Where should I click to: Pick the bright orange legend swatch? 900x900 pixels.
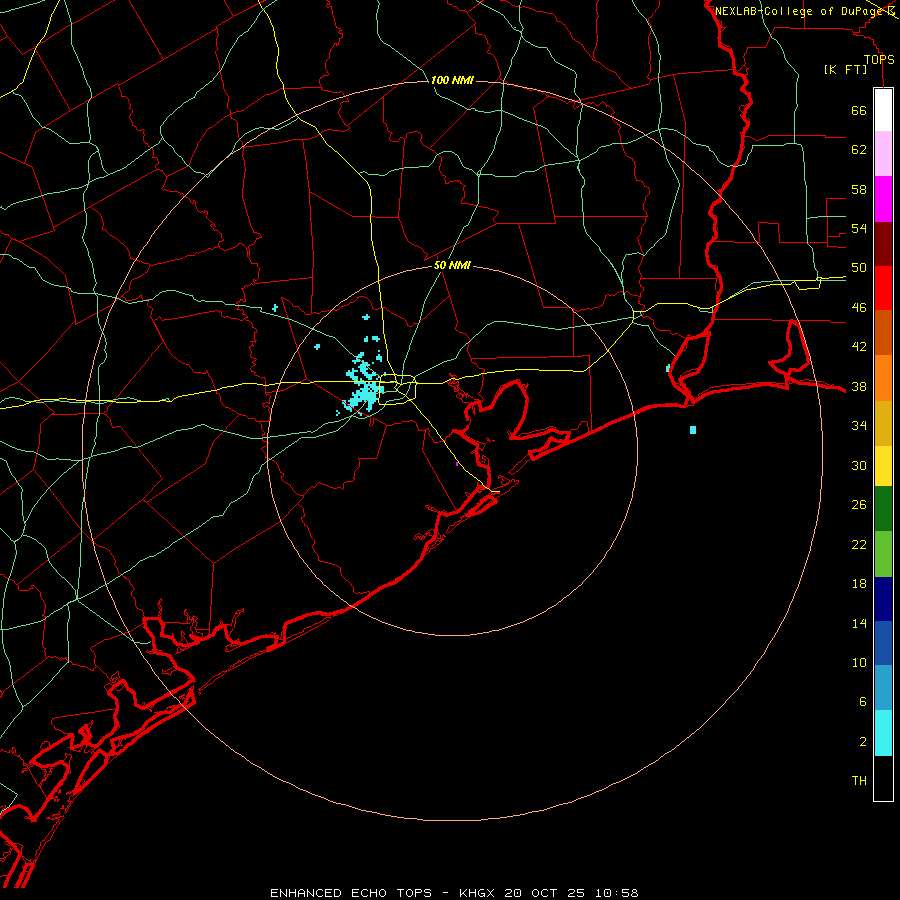click(883, 378)
